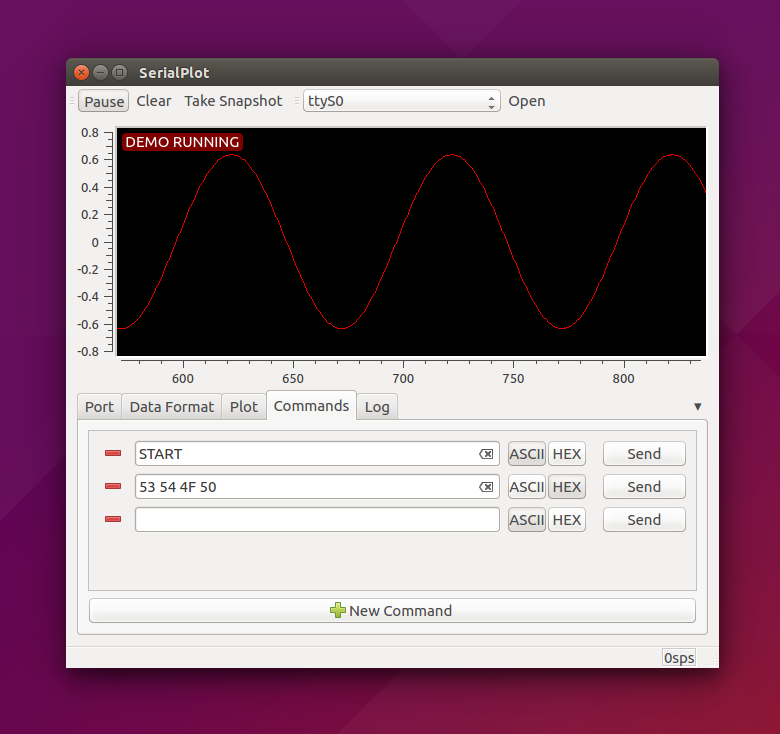The image size is (780, 734).
Task: Click the DEMO RUNNING label on the plot
Action: [182, 142]
